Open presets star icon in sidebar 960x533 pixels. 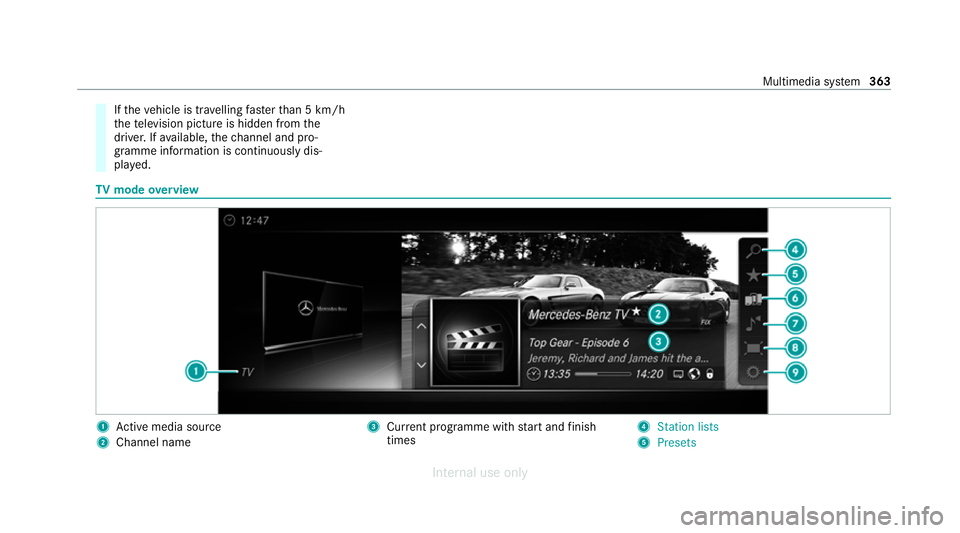753,275
